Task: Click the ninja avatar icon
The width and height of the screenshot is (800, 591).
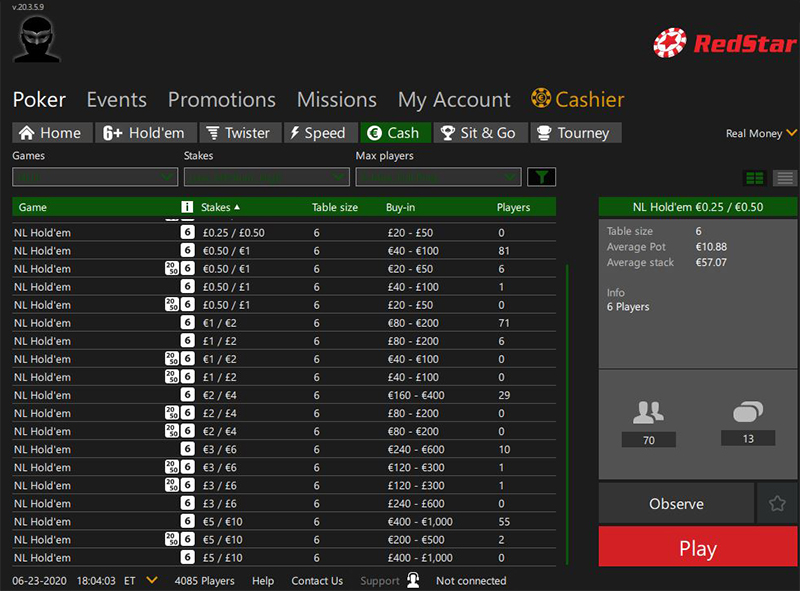Action: [x=36, y=39]
